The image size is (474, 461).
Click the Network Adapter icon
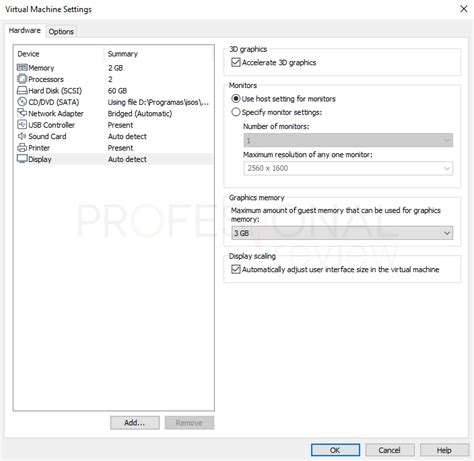point(22,113)
